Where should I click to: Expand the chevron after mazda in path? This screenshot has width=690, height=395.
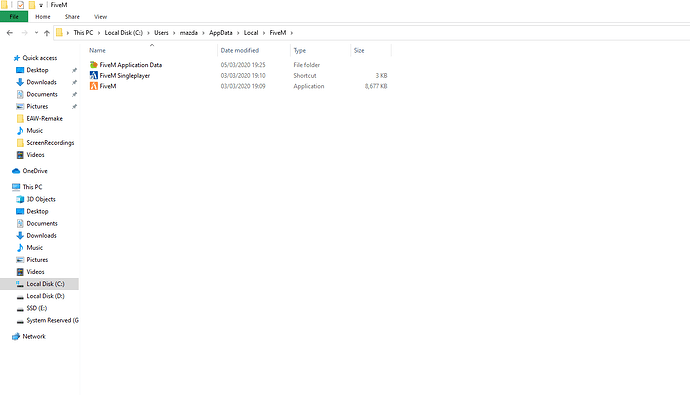click(x=203, y=33)
